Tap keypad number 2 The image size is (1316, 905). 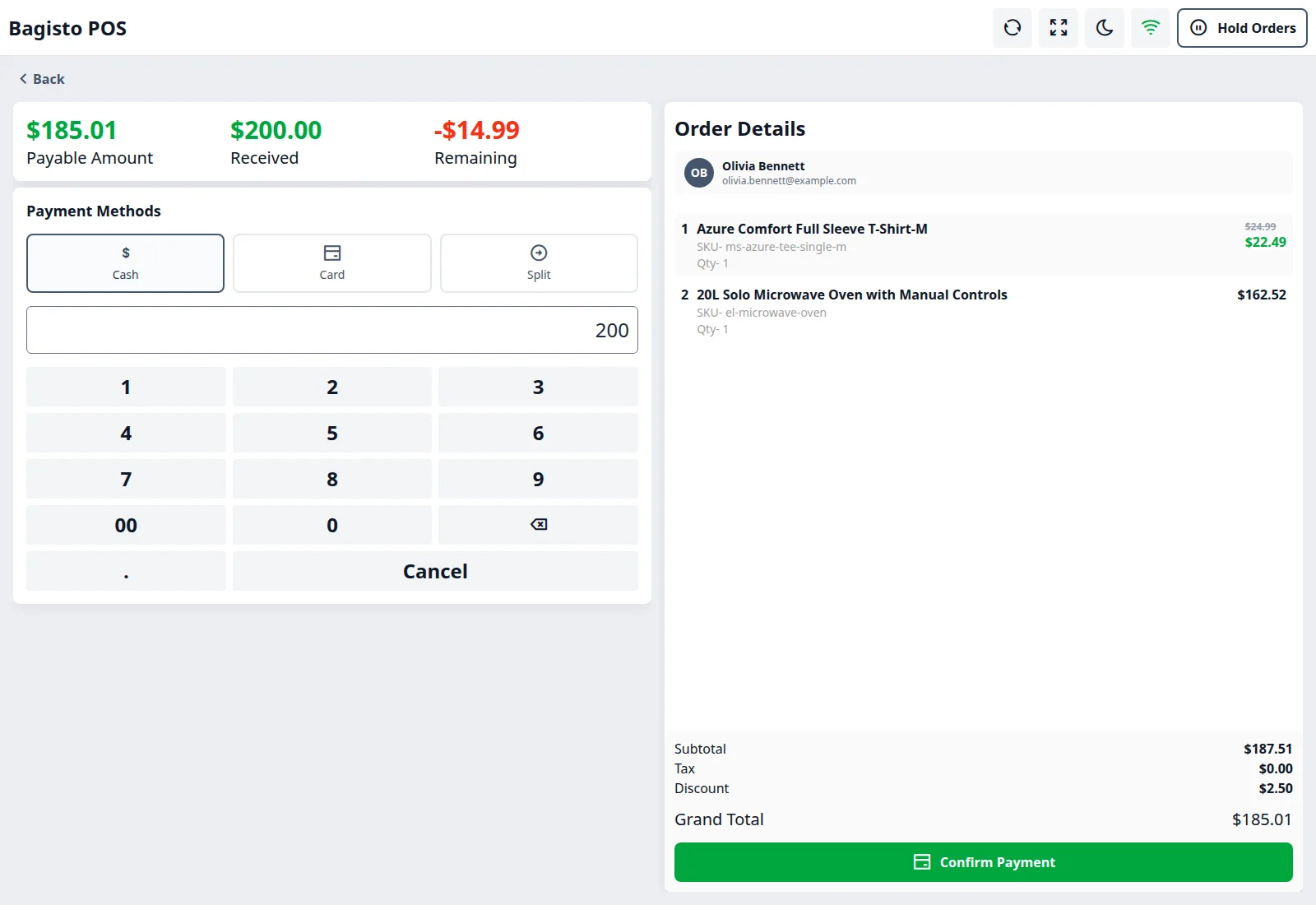tap(332, 387)
